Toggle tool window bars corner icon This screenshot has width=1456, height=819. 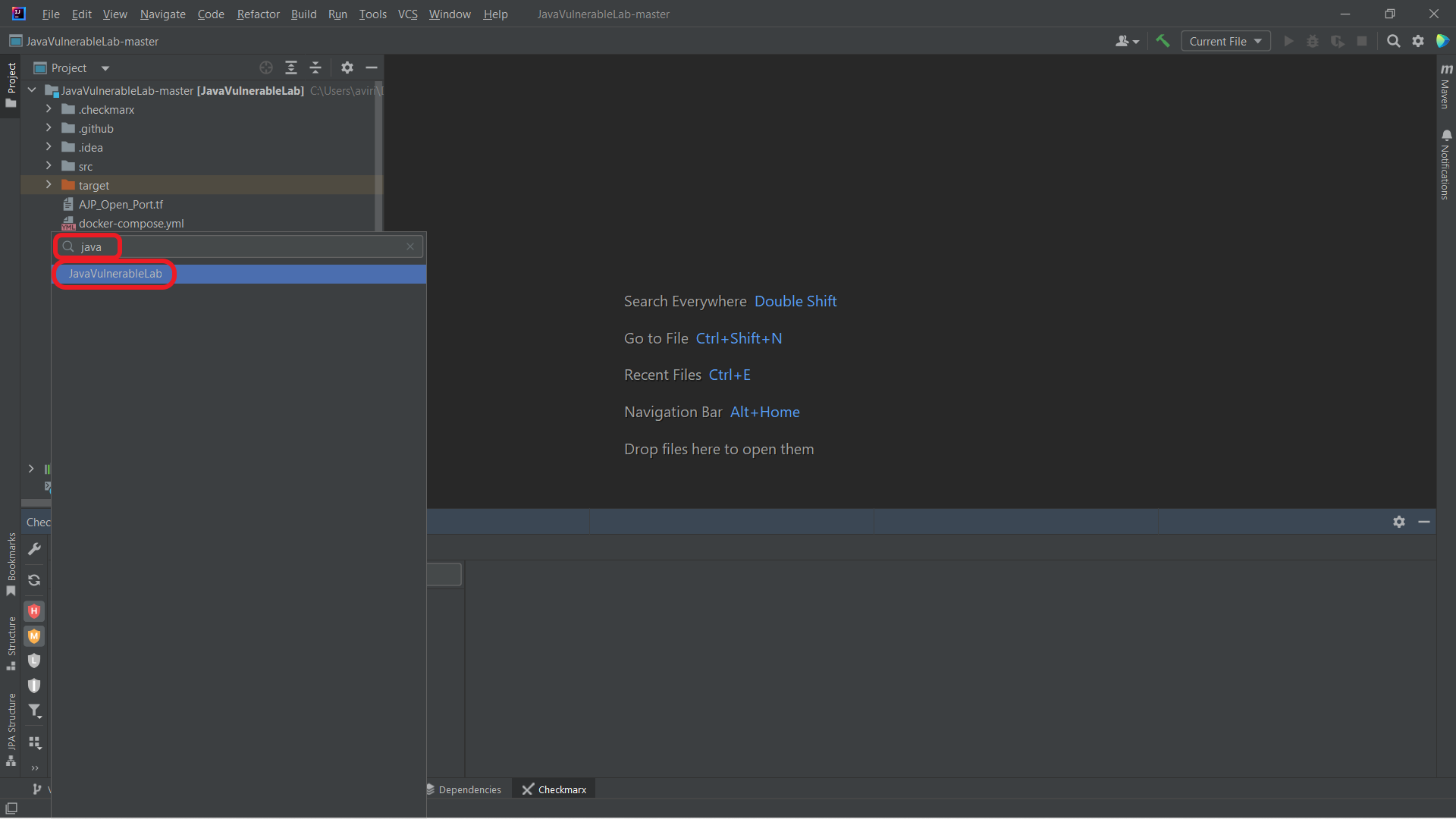(x=11, y=808)
